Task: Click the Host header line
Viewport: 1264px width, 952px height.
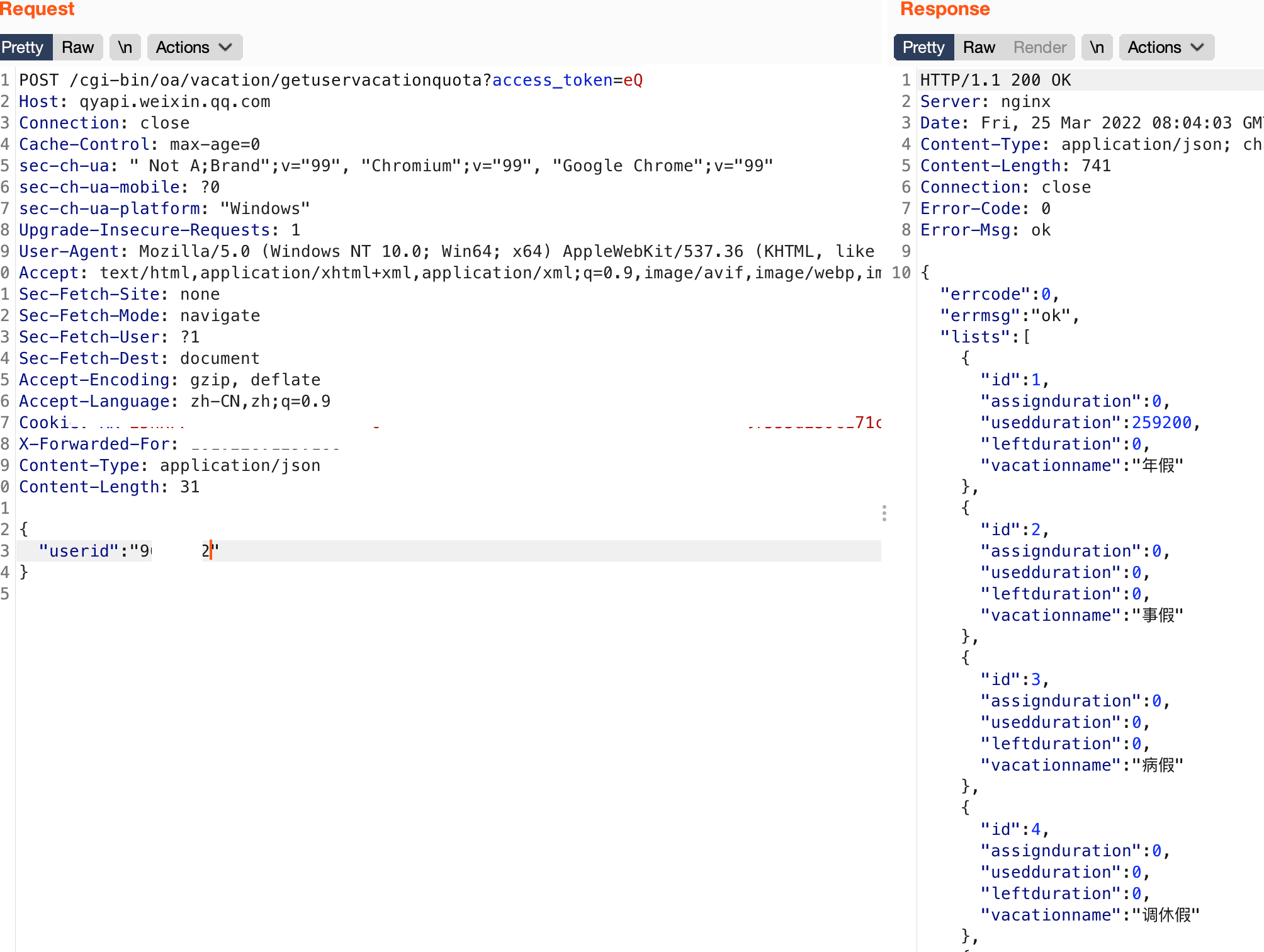Action: coord(145,101)
